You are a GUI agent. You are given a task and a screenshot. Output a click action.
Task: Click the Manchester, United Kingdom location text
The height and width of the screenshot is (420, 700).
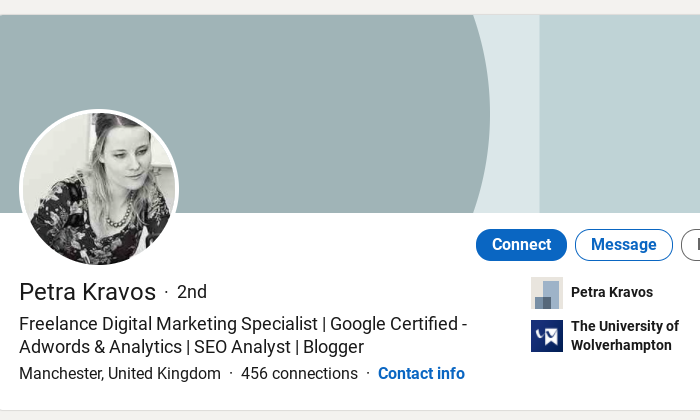(120, 373)
